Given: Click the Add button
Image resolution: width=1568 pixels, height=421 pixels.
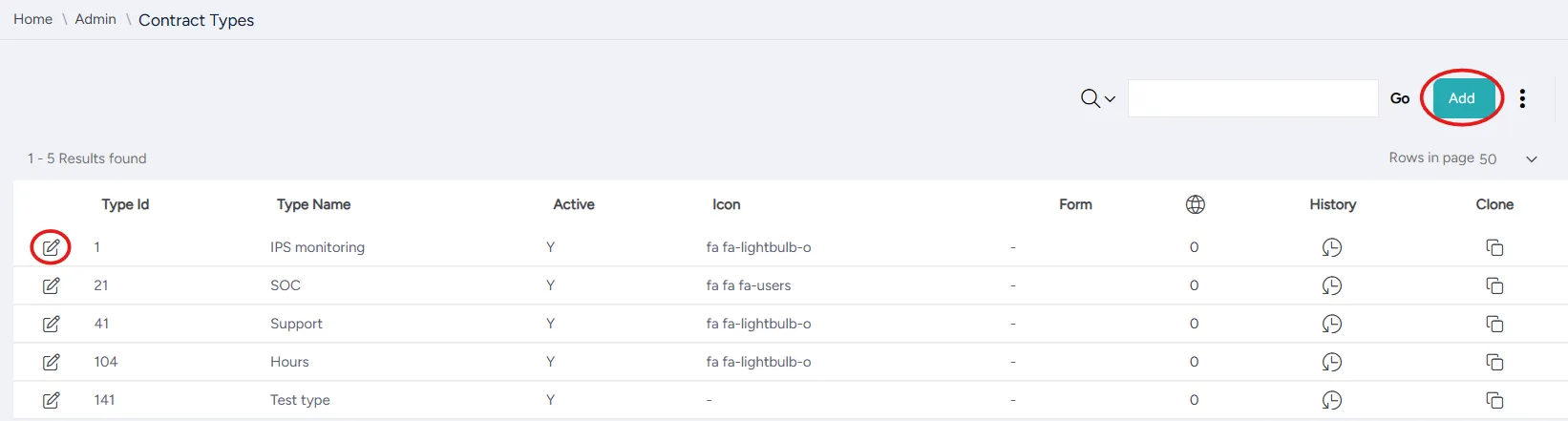Looking at the screenshot, I should point(1461,98).
